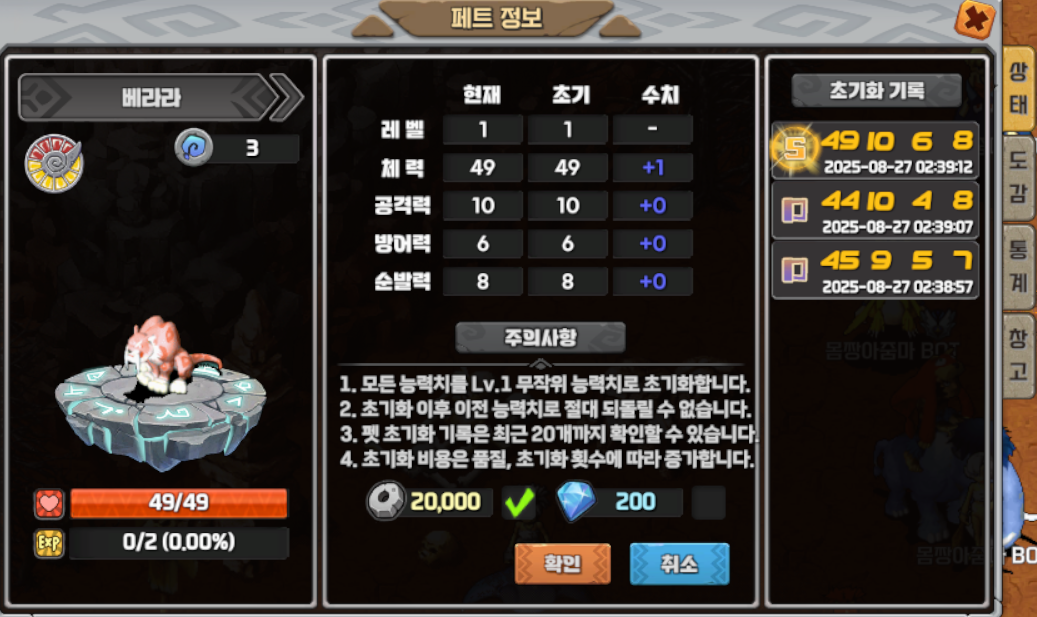Cancel with the blue 취소 button

click(x=679, y=563)
